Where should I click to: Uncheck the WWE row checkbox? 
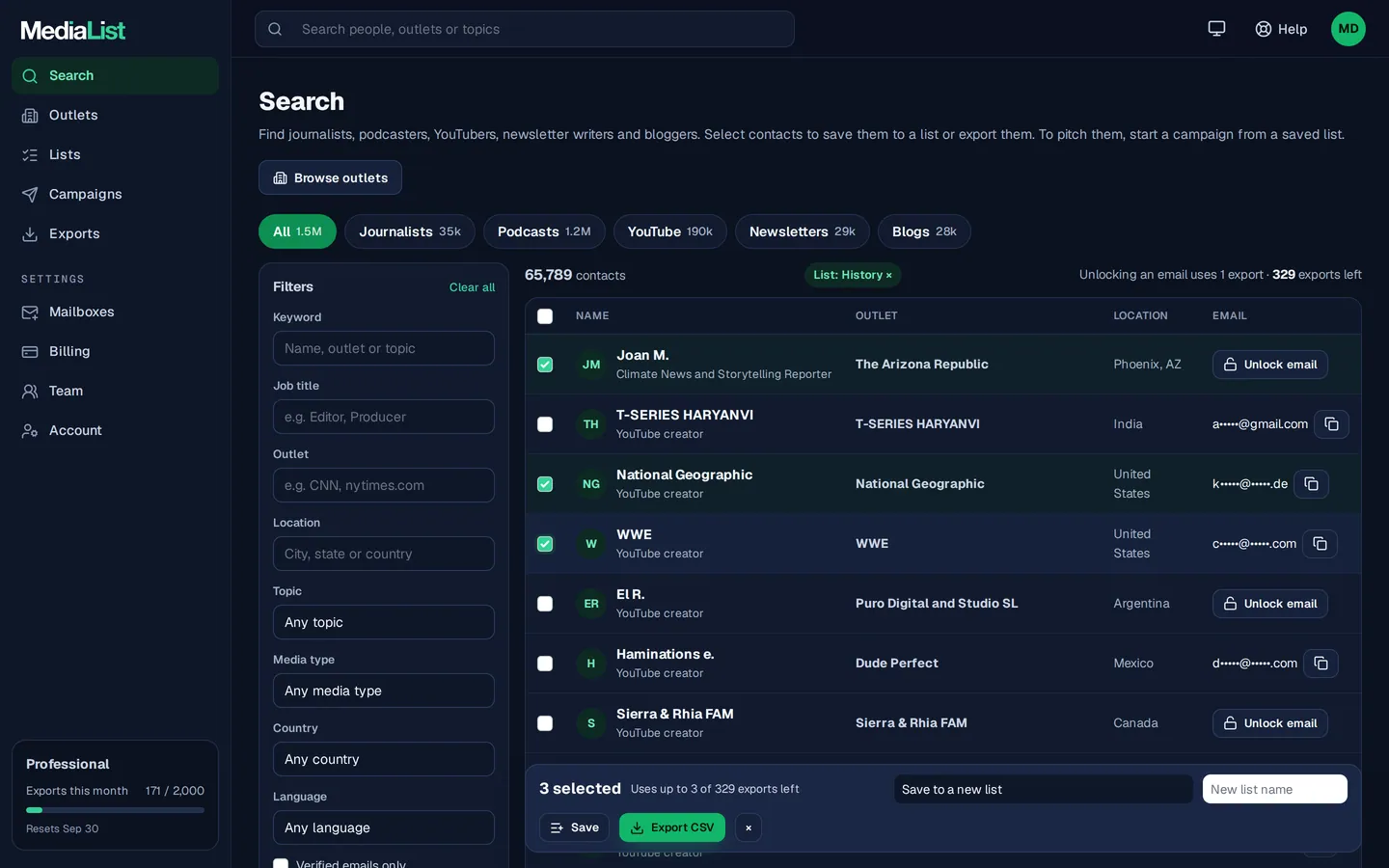tap(545, 544)
